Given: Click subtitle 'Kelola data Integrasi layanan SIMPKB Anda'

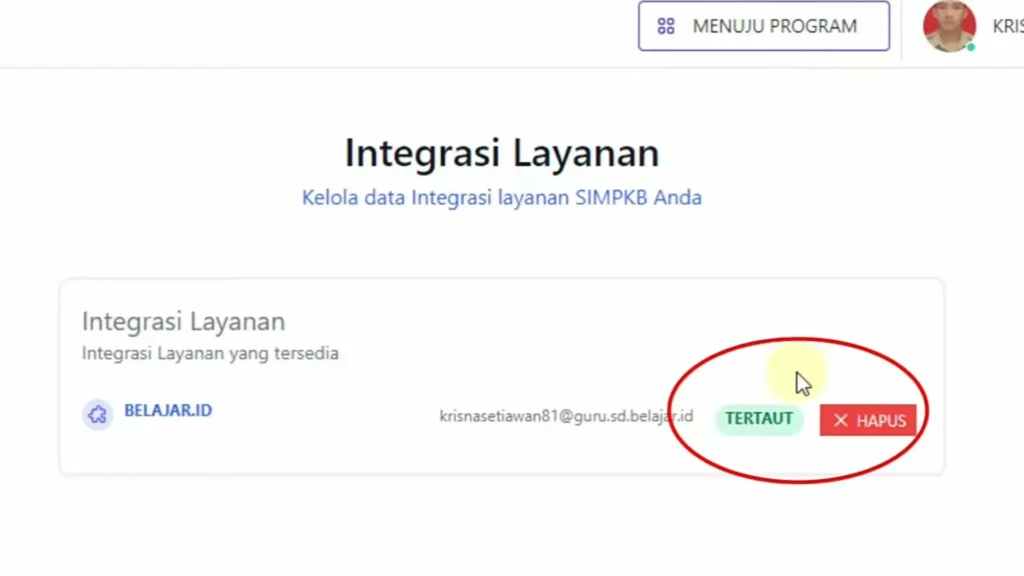Looking at the screenshot, I should 502,197.
